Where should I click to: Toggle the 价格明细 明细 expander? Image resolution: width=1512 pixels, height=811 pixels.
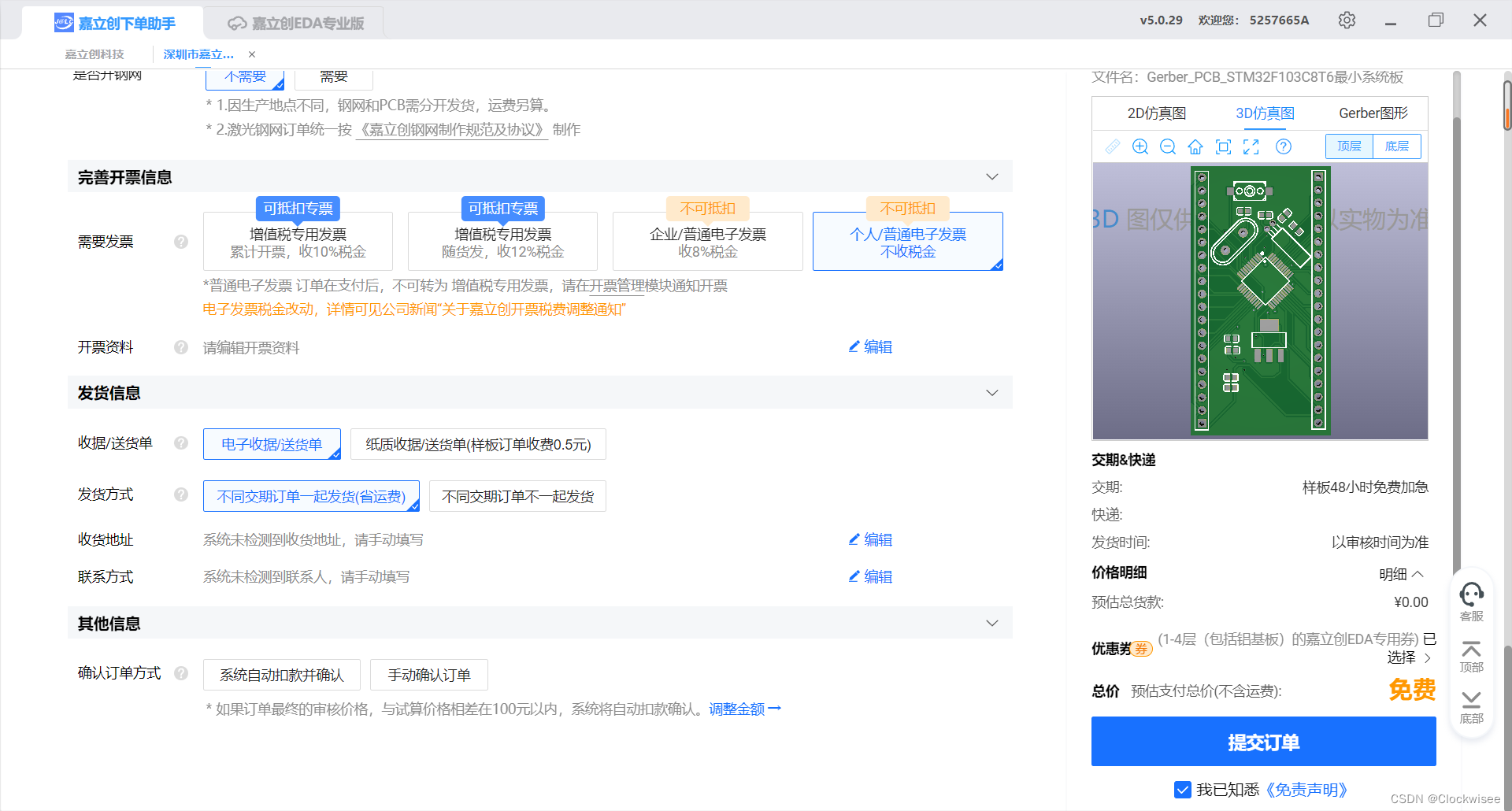click(x=1402, y=574)
